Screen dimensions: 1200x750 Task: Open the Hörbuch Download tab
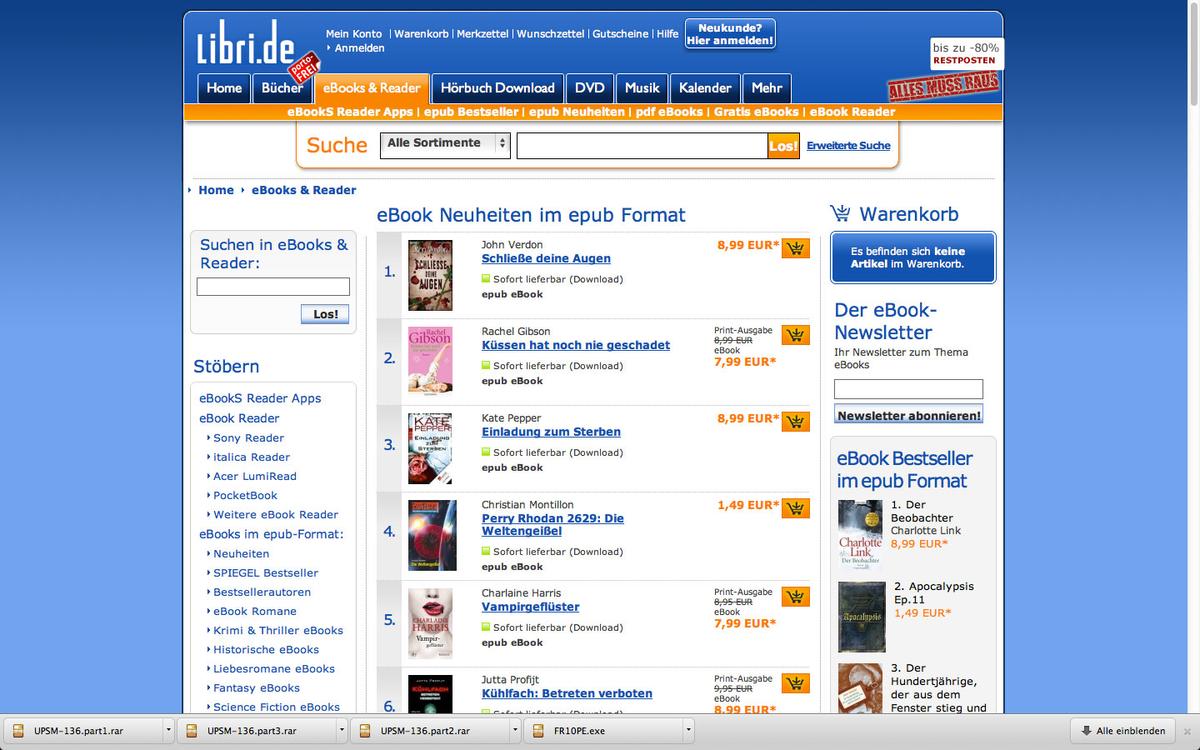[497, 88]
